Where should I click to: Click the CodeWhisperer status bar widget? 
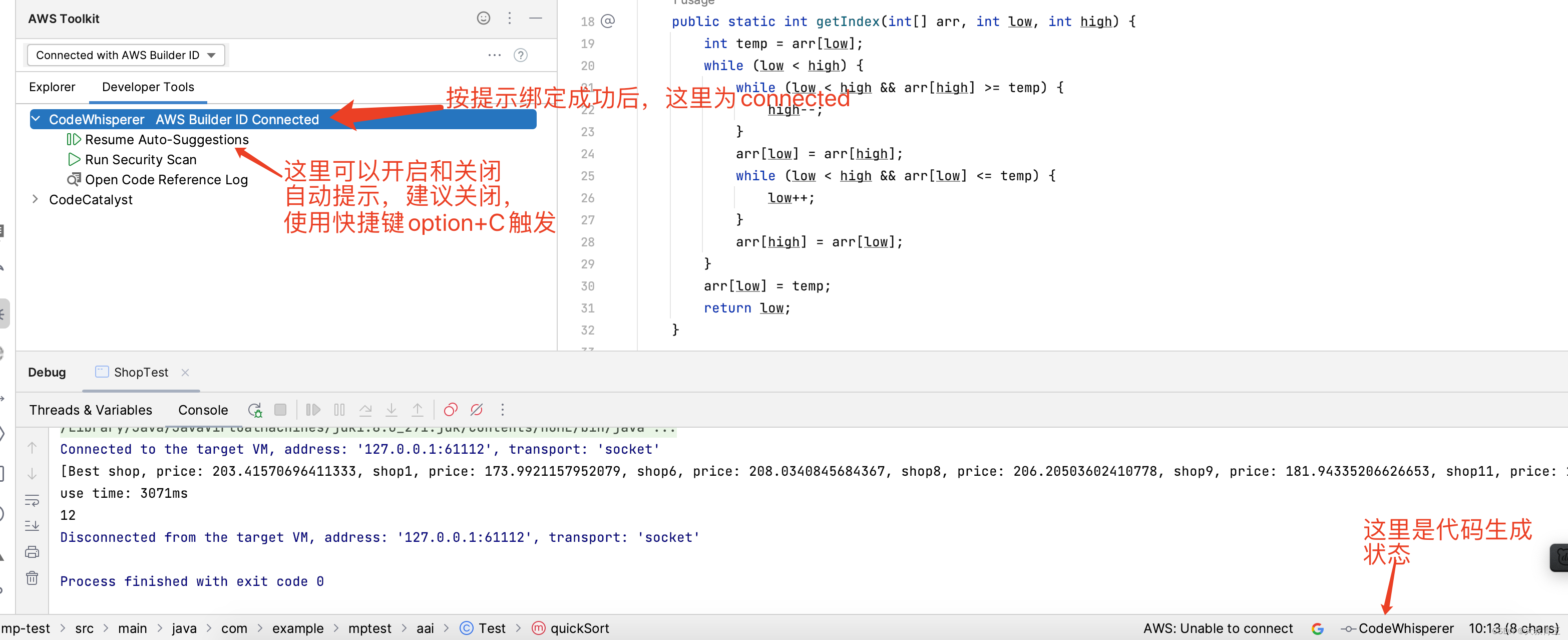pos(1397,628)
